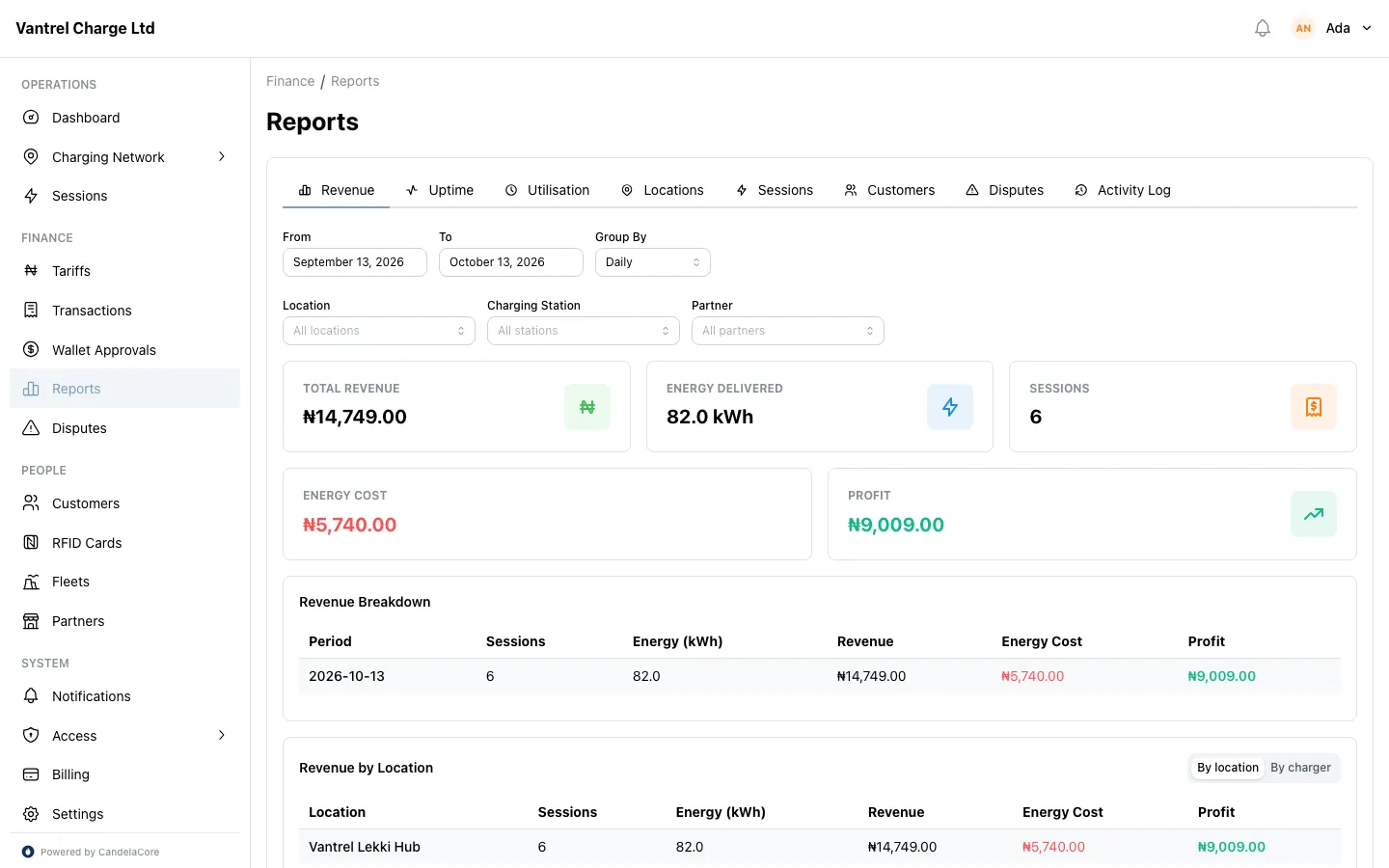Switch to the Utilisation tab
The image size is (1389, 868).
pyautogui.click(x=547, y=190)
